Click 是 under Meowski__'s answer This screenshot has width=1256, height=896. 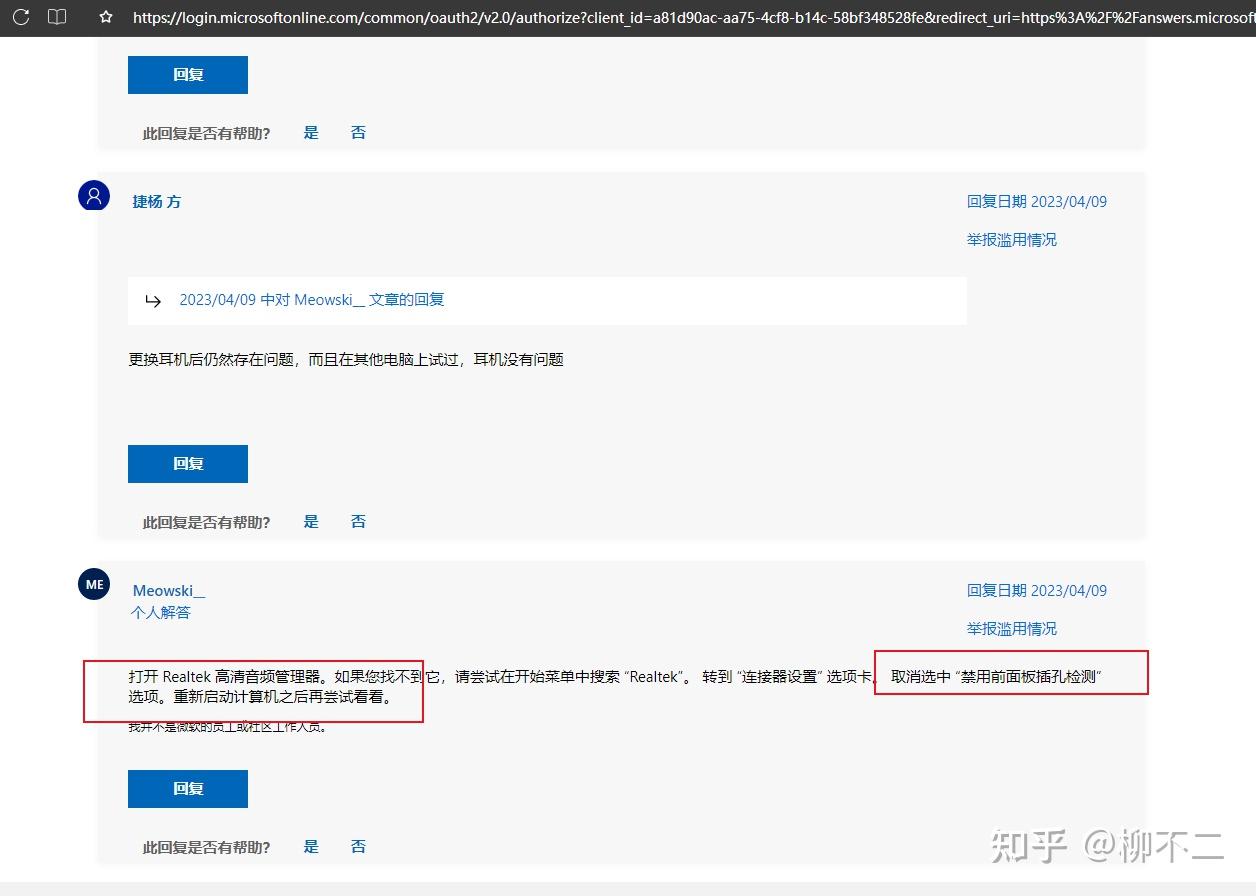[310, 846]
